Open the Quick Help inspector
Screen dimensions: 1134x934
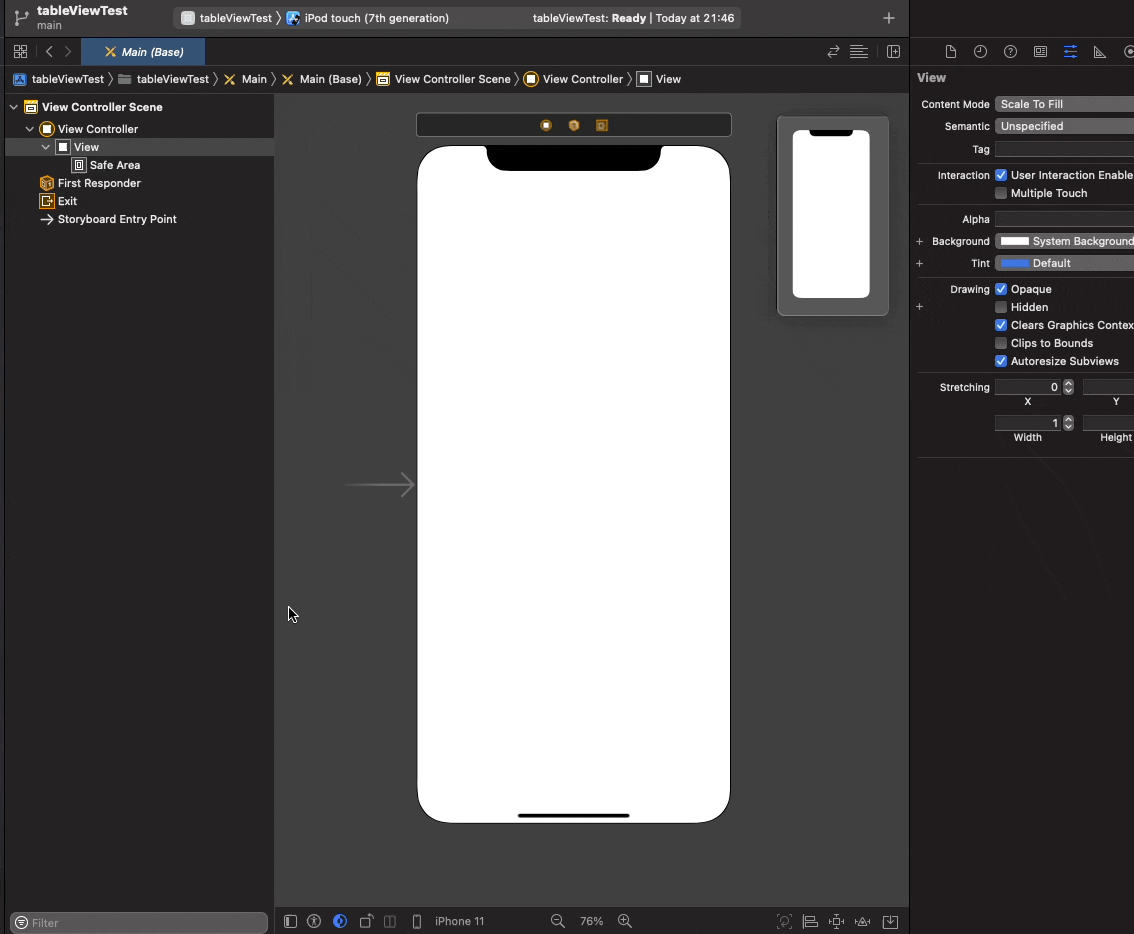pyautogui.click(x=1010, y=51)
